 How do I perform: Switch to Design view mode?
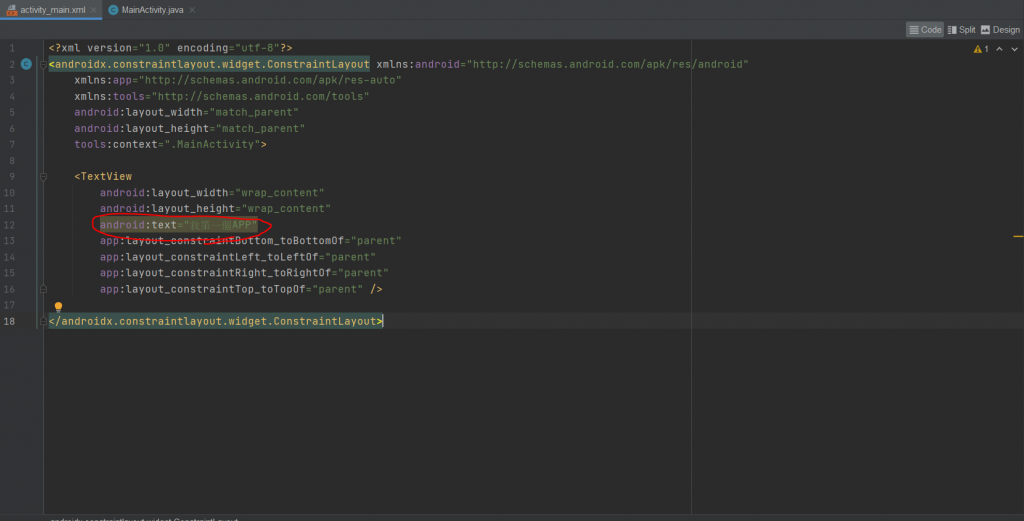pos(1000,30)
